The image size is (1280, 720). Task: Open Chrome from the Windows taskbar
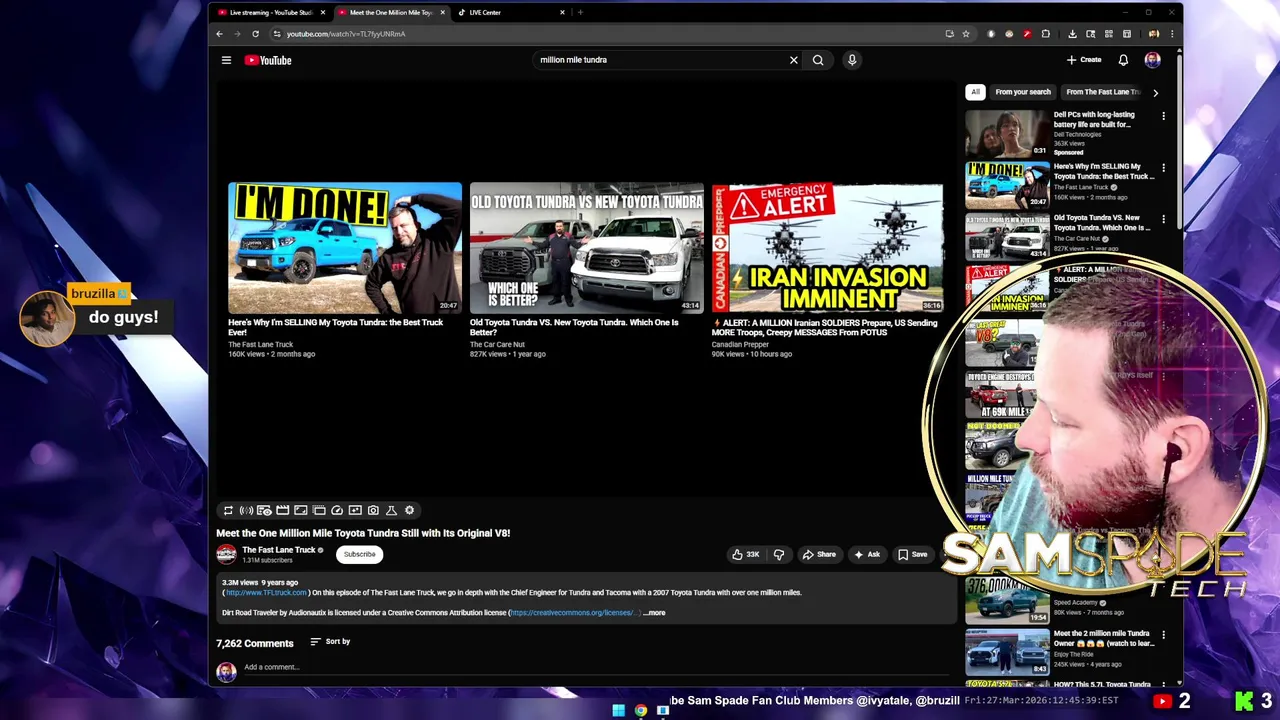pos(641,710)
